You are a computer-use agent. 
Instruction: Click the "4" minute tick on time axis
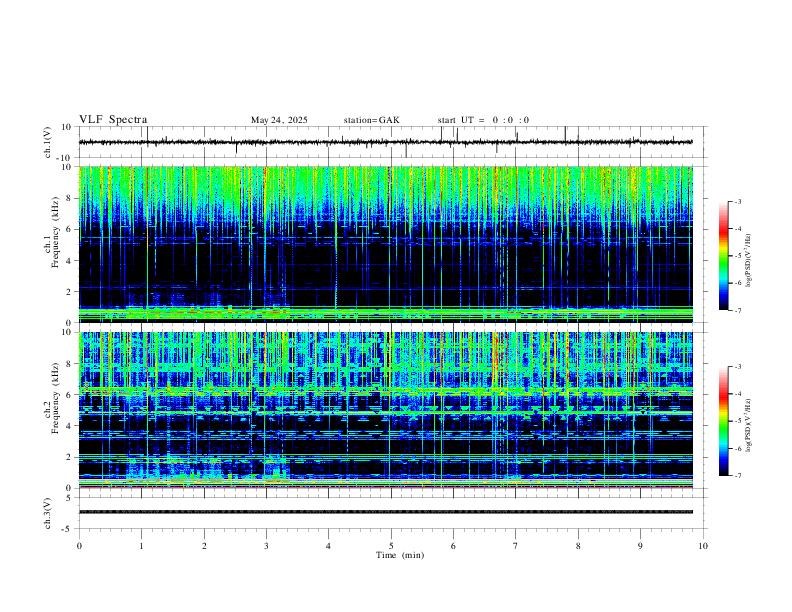tap(328, 546)
